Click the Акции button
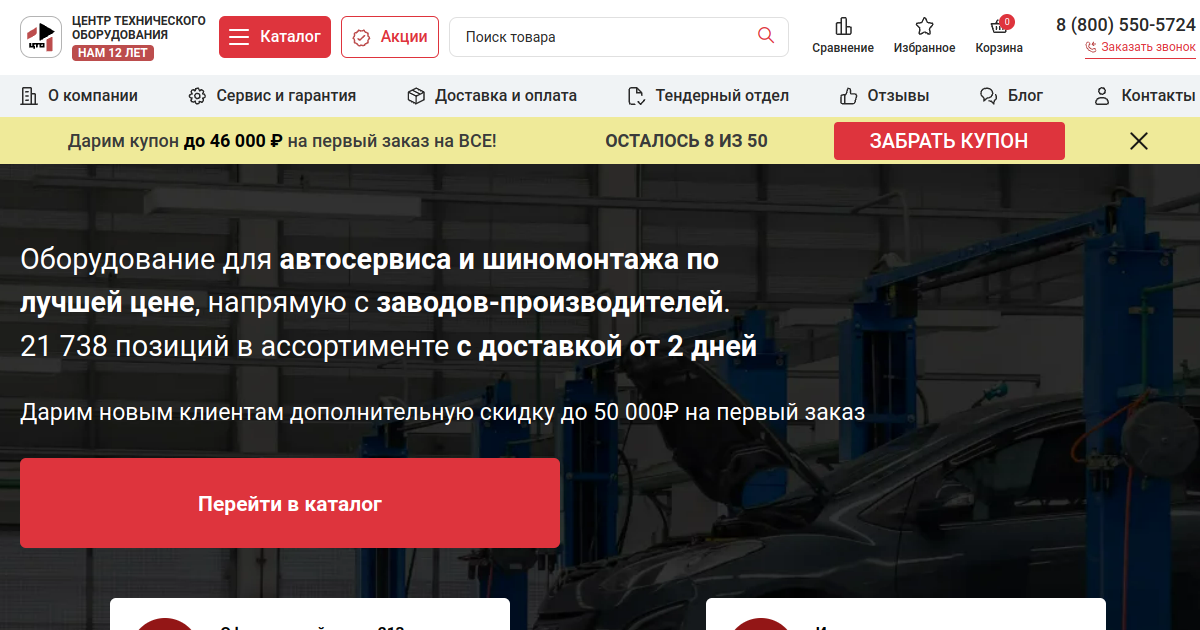 (390, 37)
